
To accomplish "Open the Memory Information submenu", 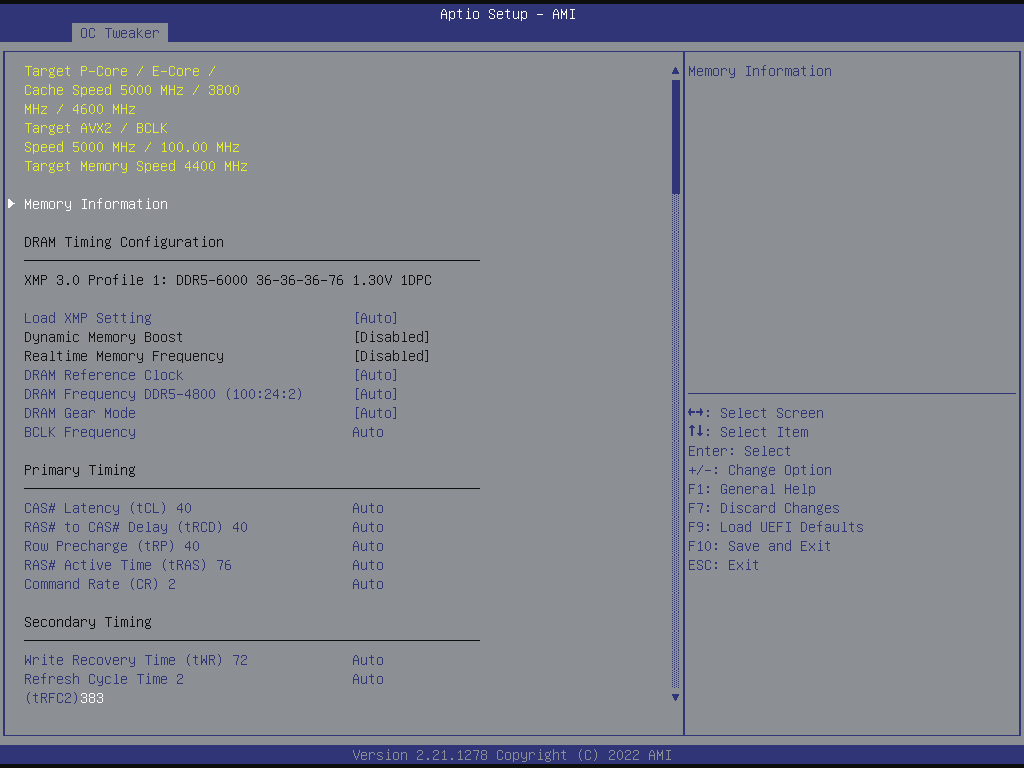I will 96,204.
